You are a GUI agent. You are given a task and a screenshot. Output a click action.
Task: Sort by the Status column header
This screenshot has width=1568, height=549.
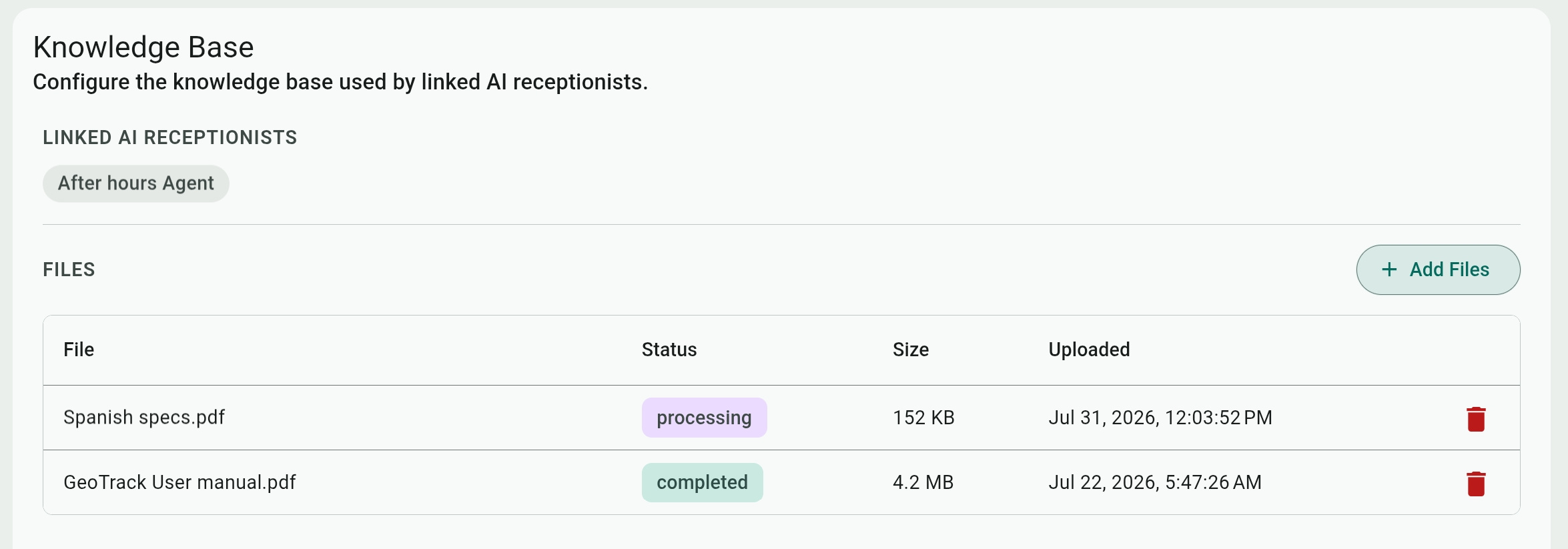669,350
